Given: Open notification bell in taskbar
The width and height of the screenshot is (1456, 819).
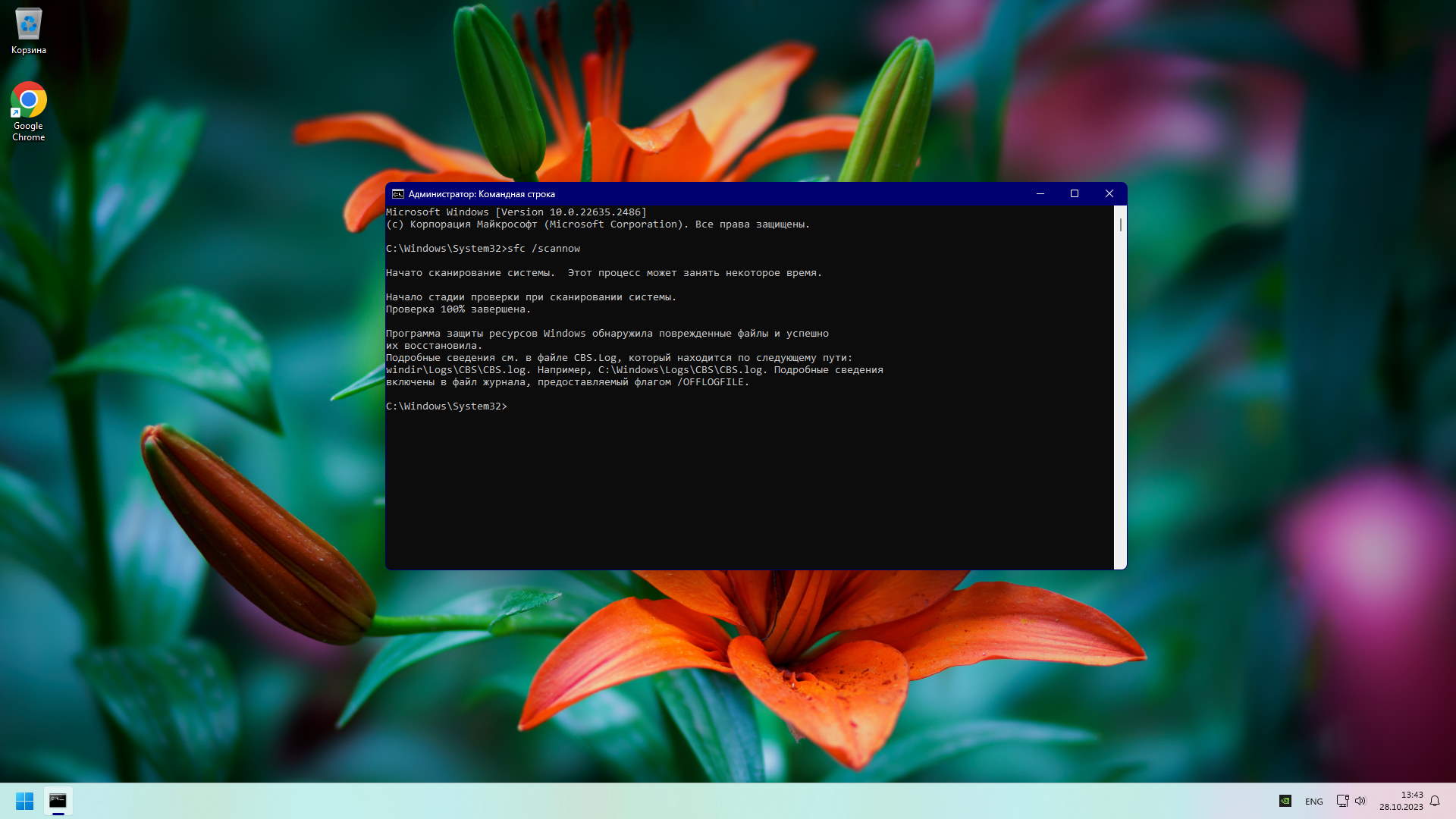Looking at the screenshot, I should tap(1435, 801).
